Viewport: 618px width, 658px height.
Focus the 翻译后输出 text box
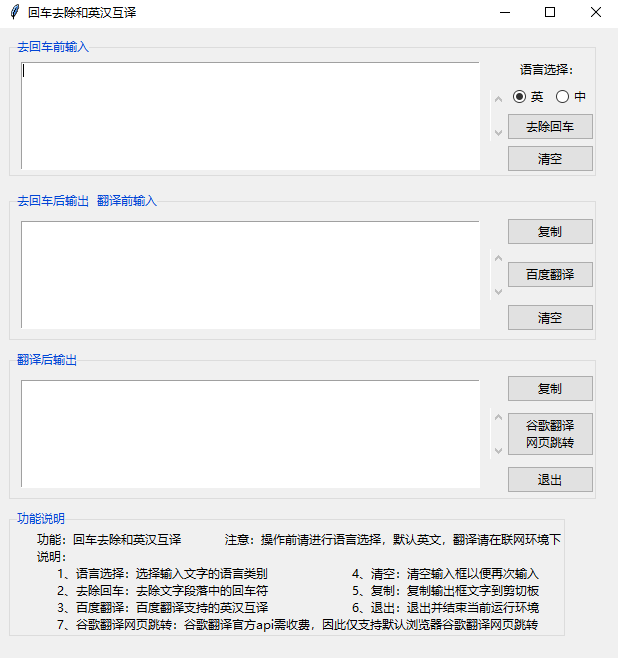click(250, 434)
